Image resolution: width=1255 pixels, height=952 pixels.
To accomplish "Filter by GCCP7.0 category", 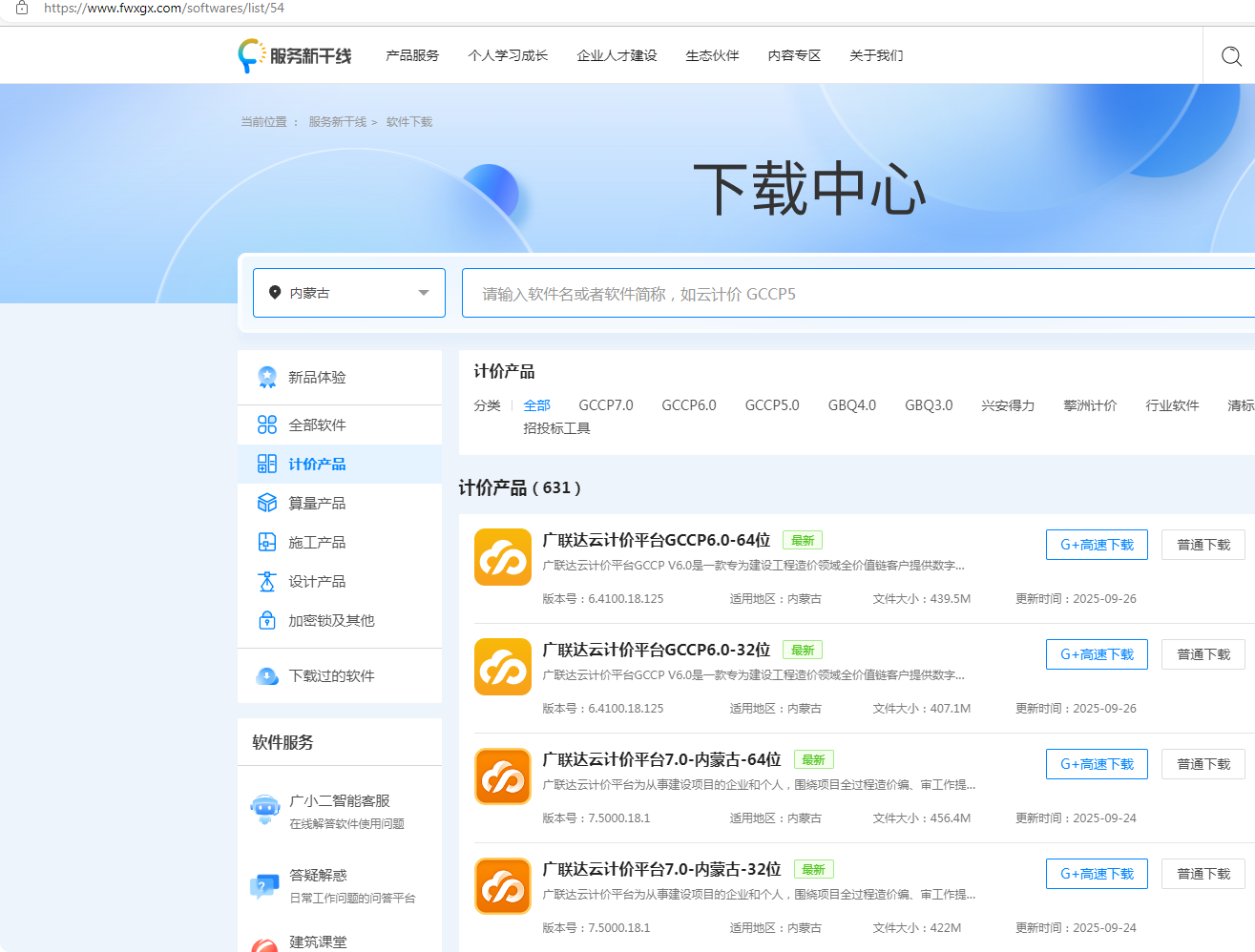I will tap(606, 405).
